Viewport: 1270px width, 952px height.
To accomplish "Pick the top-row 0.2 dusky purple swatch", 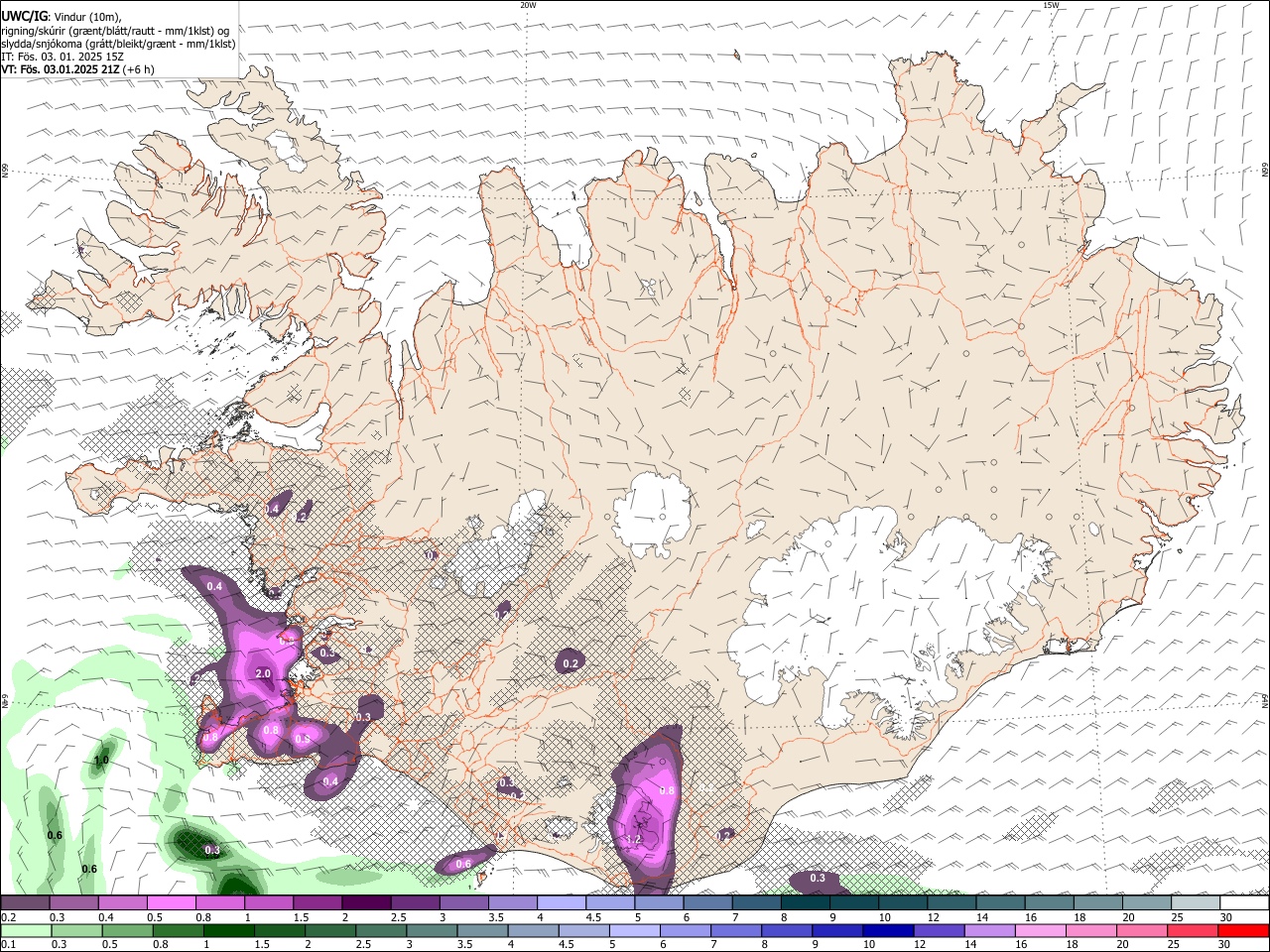I will pyautogui.click(x=25, y=902).
